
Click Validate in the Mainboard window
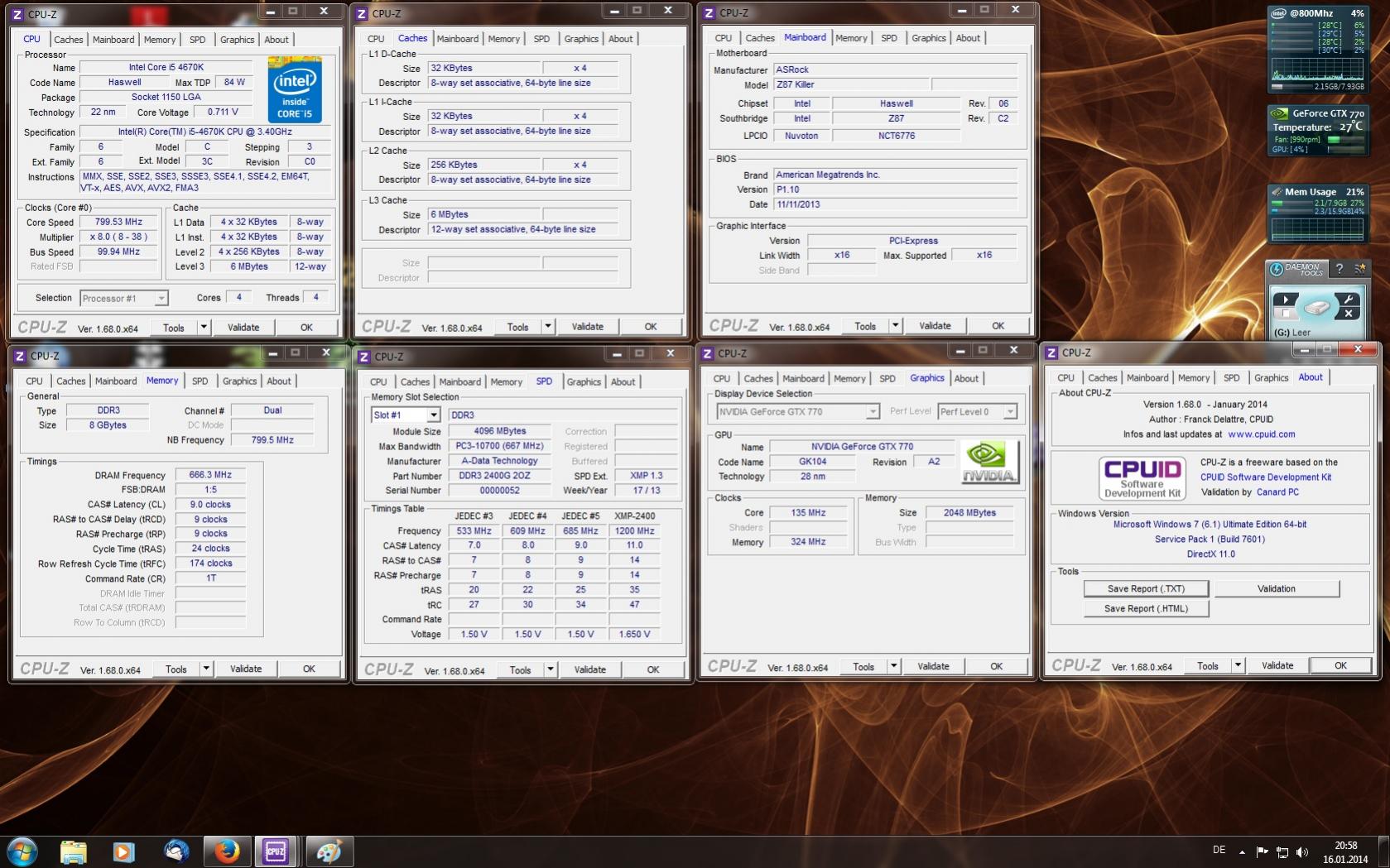coord(935,326)
